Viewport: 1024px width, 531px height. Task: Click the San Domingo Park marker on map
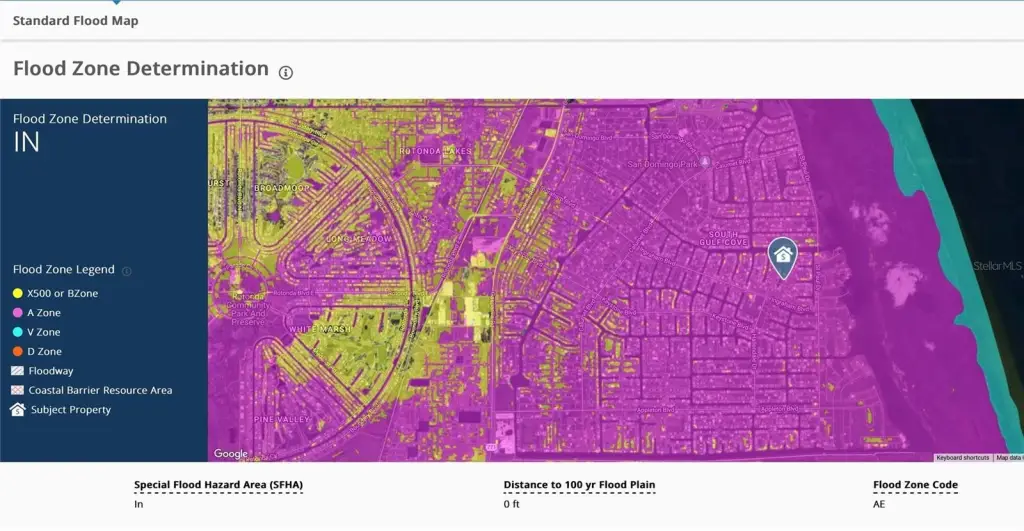705,162
